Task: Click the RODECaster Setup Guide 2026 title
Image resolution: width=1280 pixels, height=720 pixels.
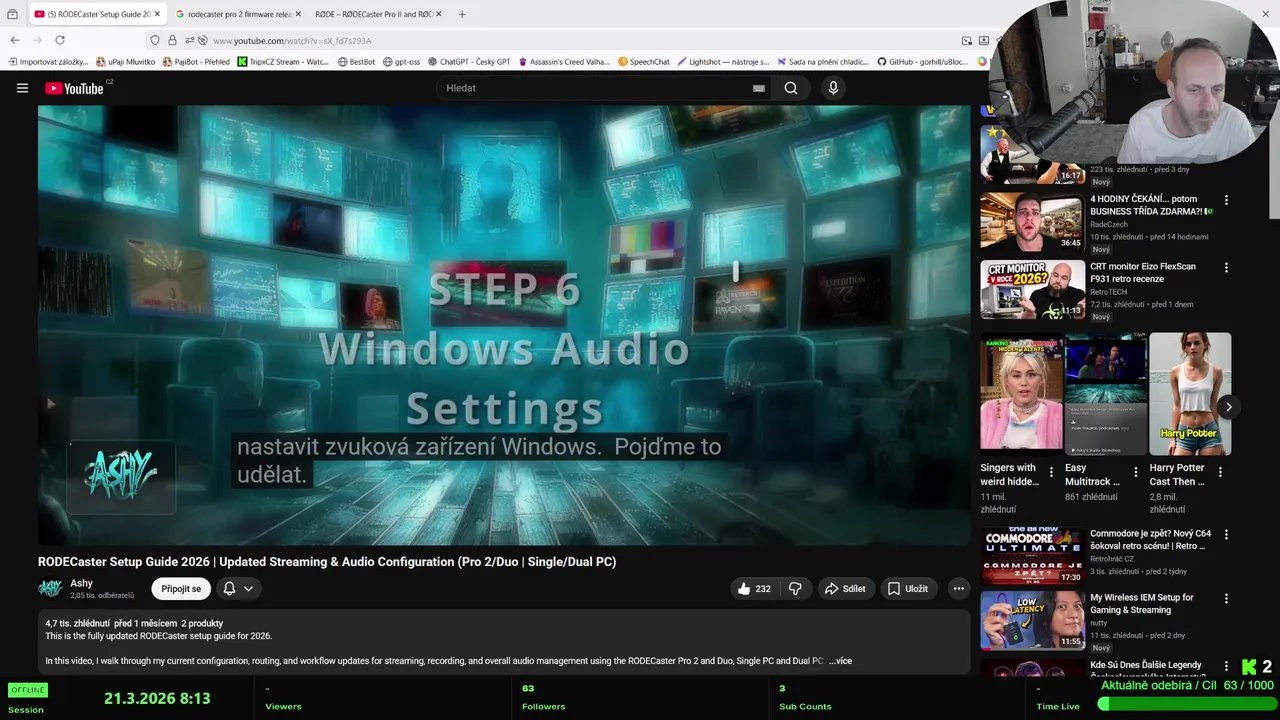Action: point(327,562)
